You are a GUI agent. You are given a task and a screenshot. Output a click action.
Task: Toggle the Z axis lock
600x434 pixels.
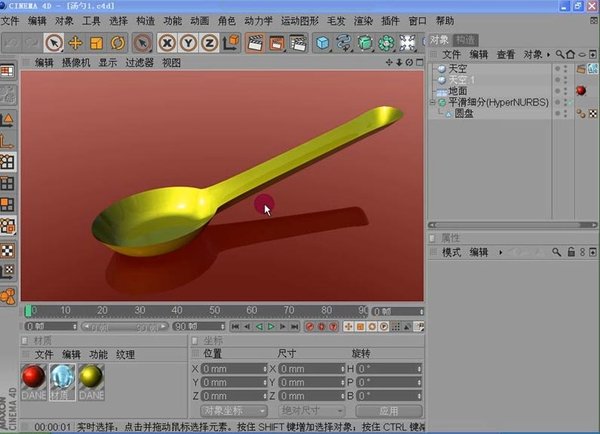(x=209, y=43)
